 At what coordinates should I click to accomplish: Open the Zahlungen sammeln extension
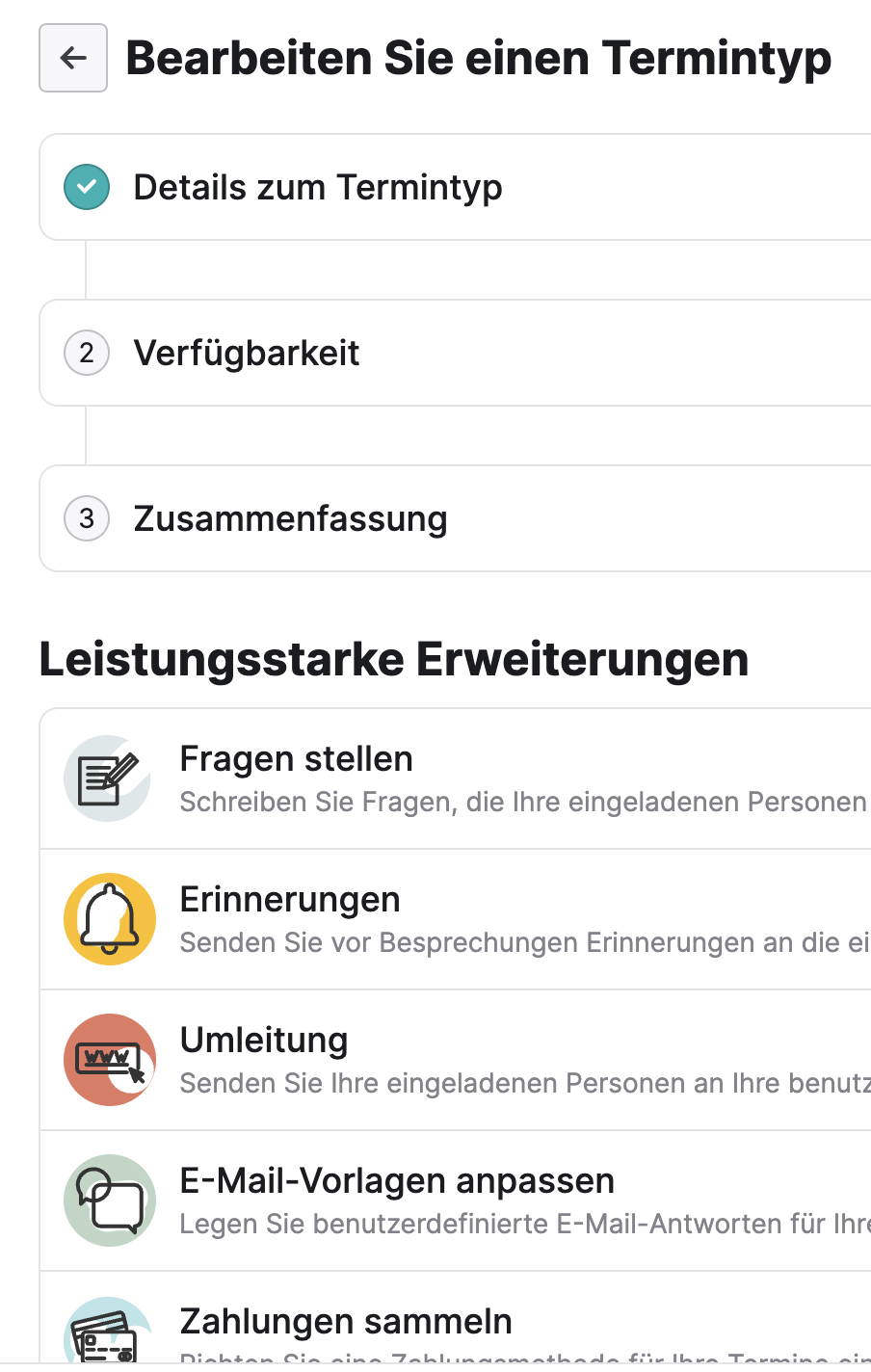click(455, 1318)
